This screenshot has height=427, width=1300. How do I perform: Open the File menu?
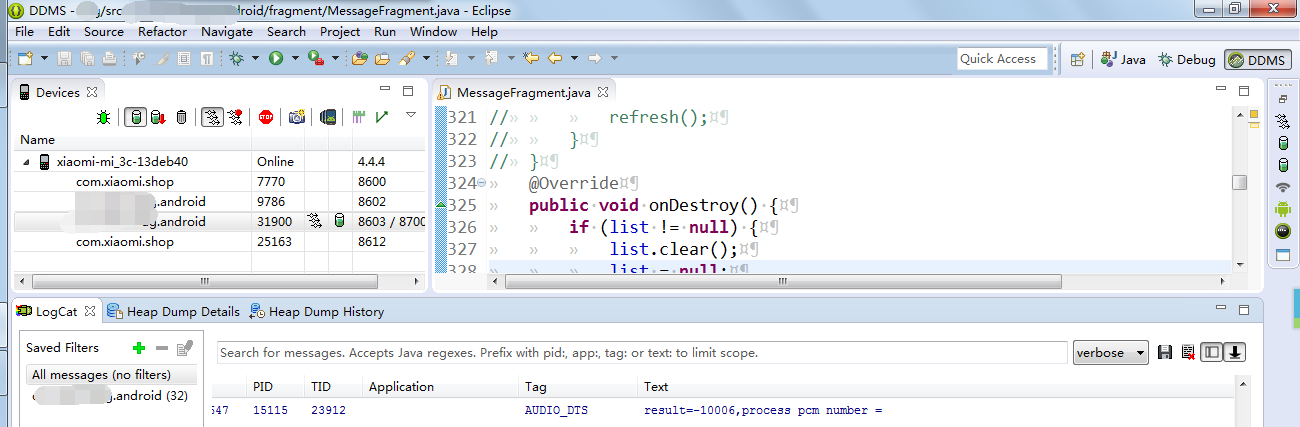[x=25, y=32]
